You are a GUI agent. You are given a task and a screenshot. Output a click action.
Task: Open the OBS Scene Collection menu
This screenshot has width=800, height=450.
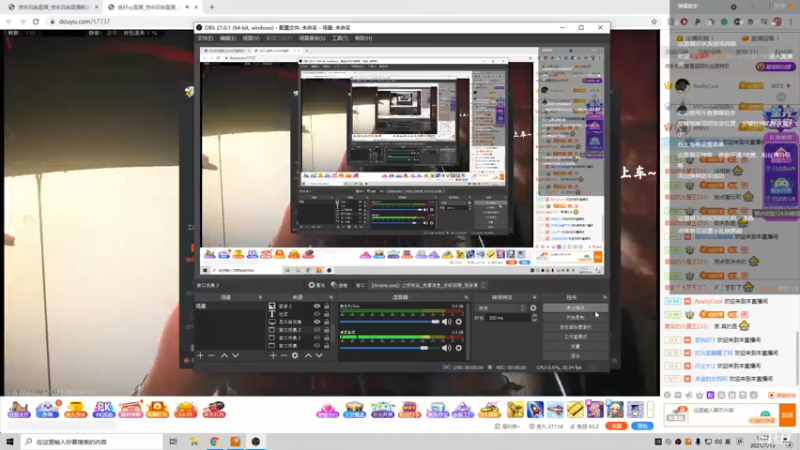pyautogui.click(x=312, y=38)
